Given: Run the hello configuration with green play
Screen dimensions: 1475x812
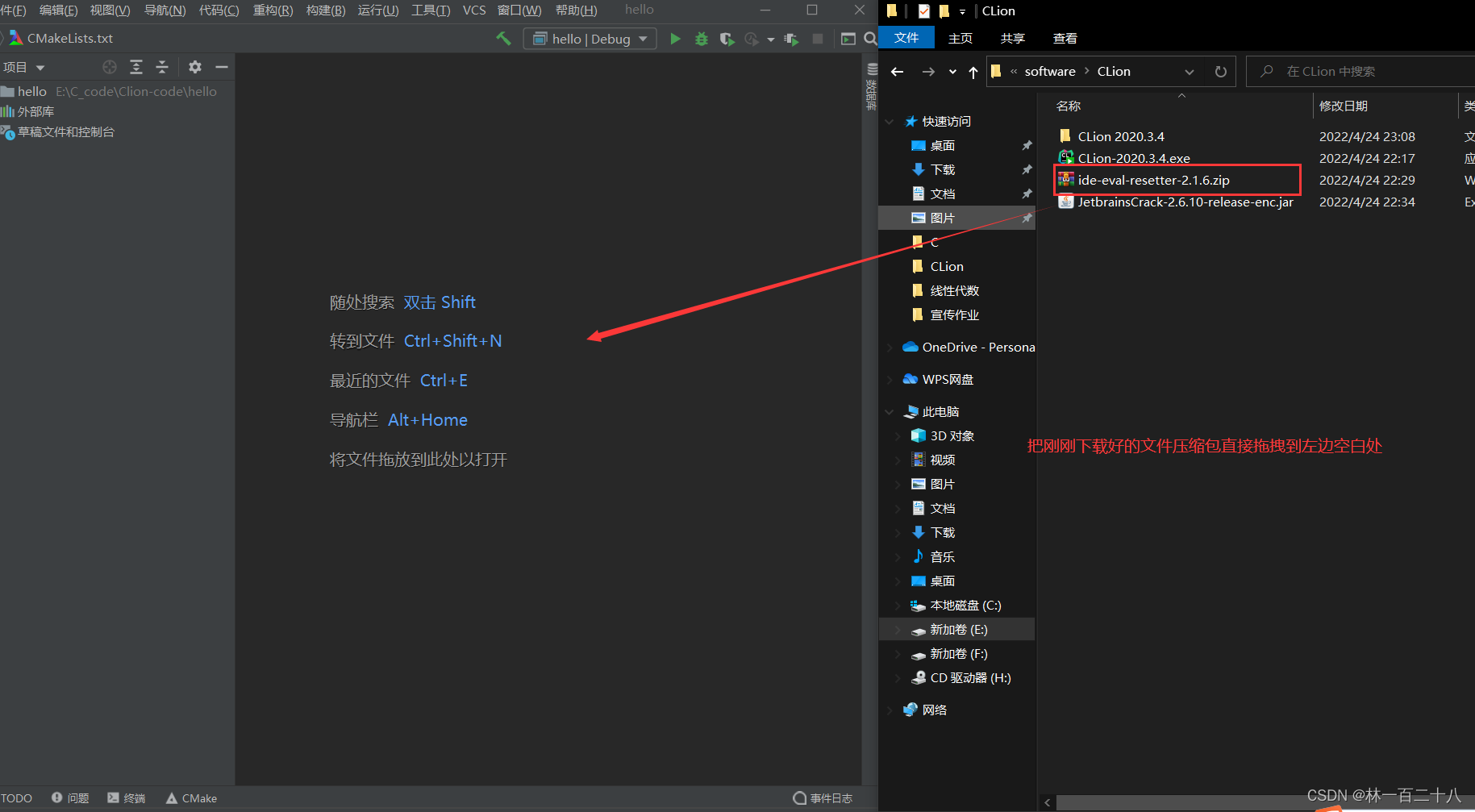Looking at the screenshot, I should coord(675,39).
